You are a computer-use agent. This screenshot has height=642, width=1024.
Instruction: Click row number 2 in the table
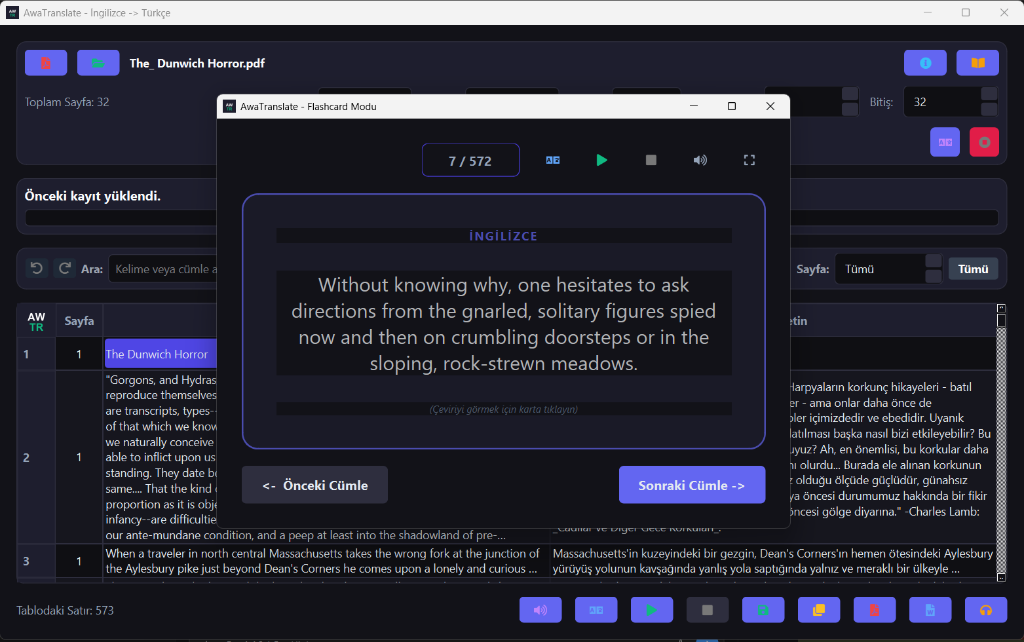pyautogui.click(x=26, y=457)
